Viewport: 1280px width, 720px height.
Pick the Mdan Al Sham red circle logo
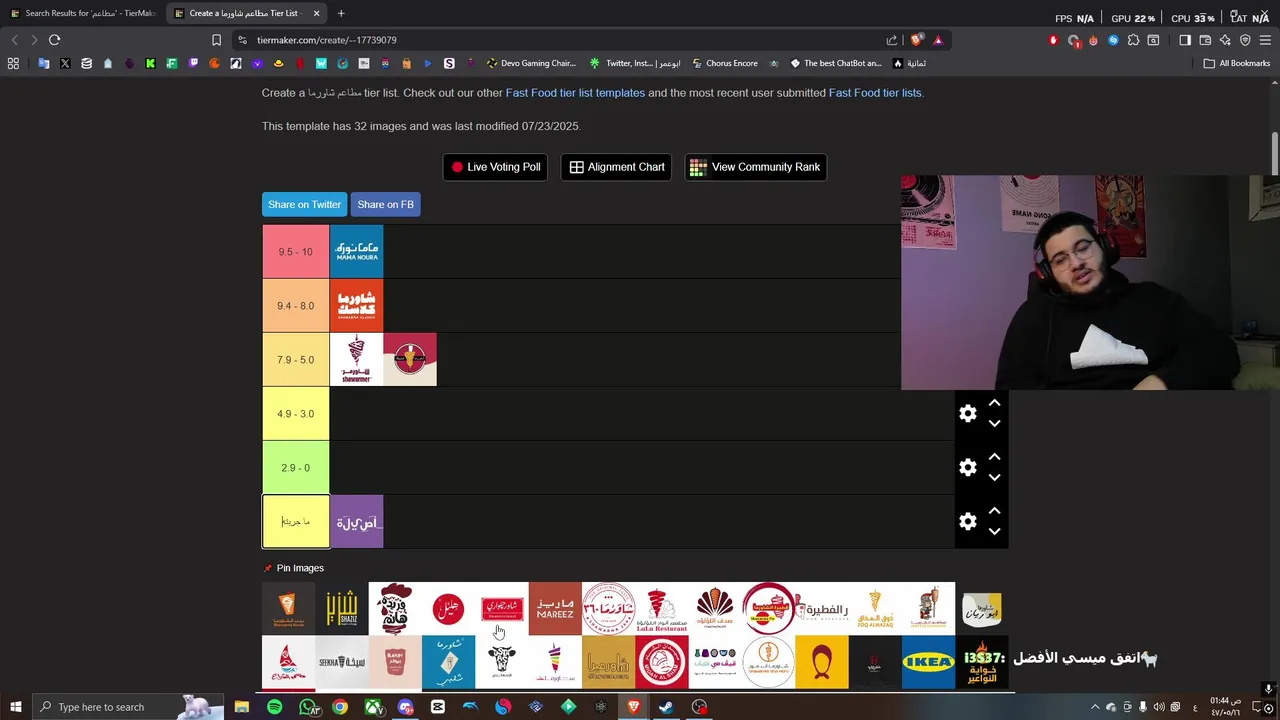click(x=662, y=662)
